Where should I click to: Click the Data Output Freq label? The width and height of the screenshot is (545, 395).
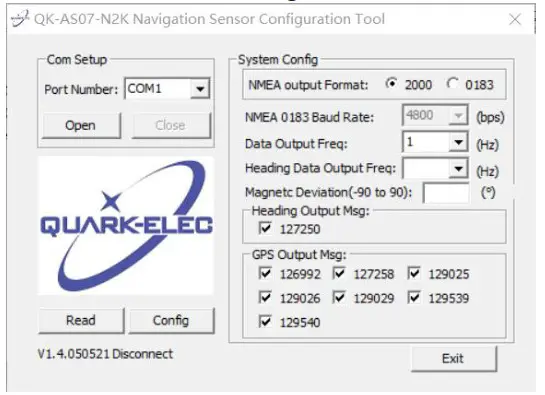click(x=296, y=144)
